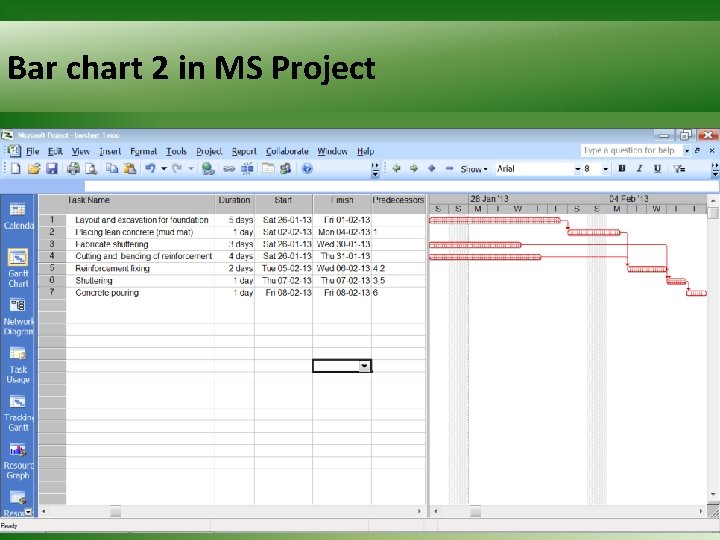Click the Gantt bar for Concrete pouring
The width and height of the screenshot is (720, 540).
696,293
